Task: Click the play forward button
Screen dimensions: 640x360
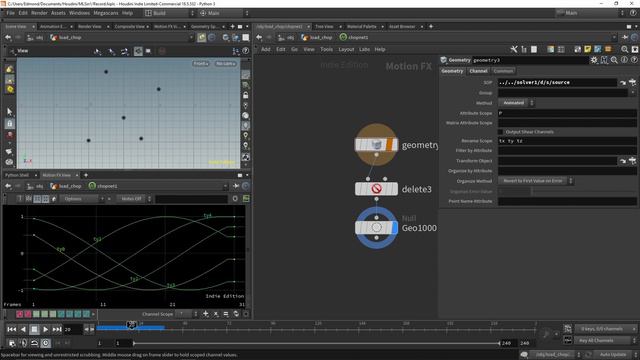Action: tap(45, 329)
